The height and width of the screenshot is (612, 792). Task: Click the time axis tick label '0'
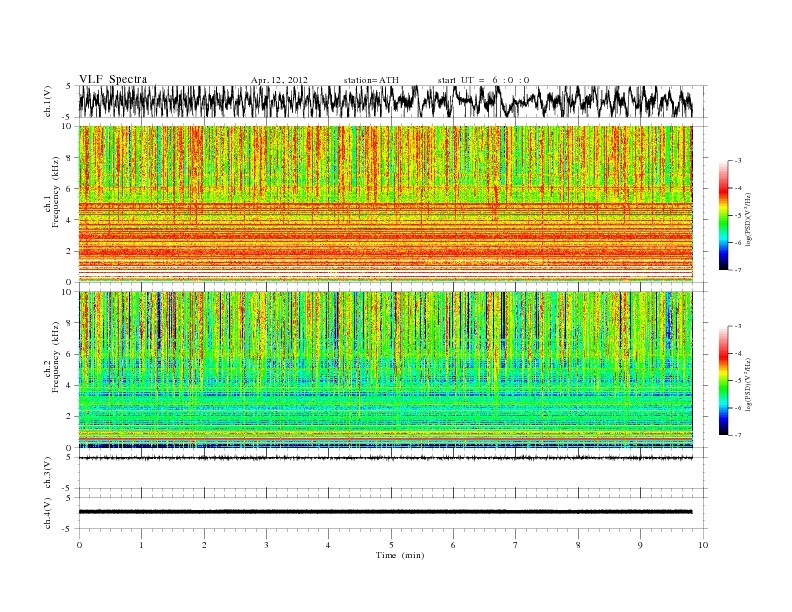(79, 545)
